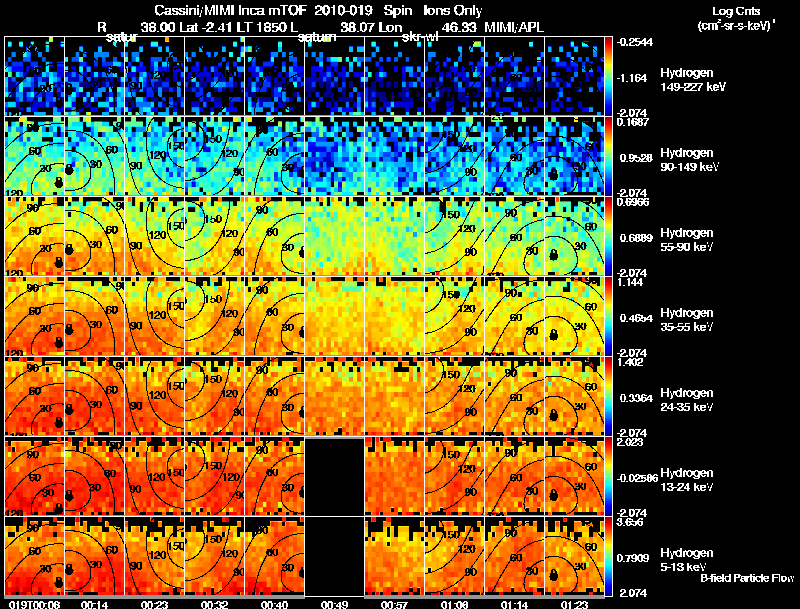Click the time label 01:06
The width and height of the screenshot is (800, 609).
click(x=454, y=604)
